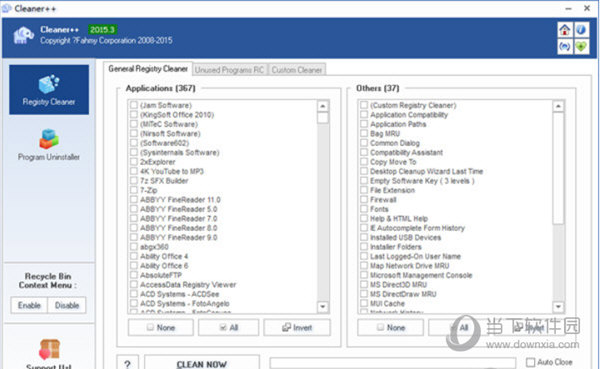
Task: Select MS Direct3D MRU row
Action: 398,284
